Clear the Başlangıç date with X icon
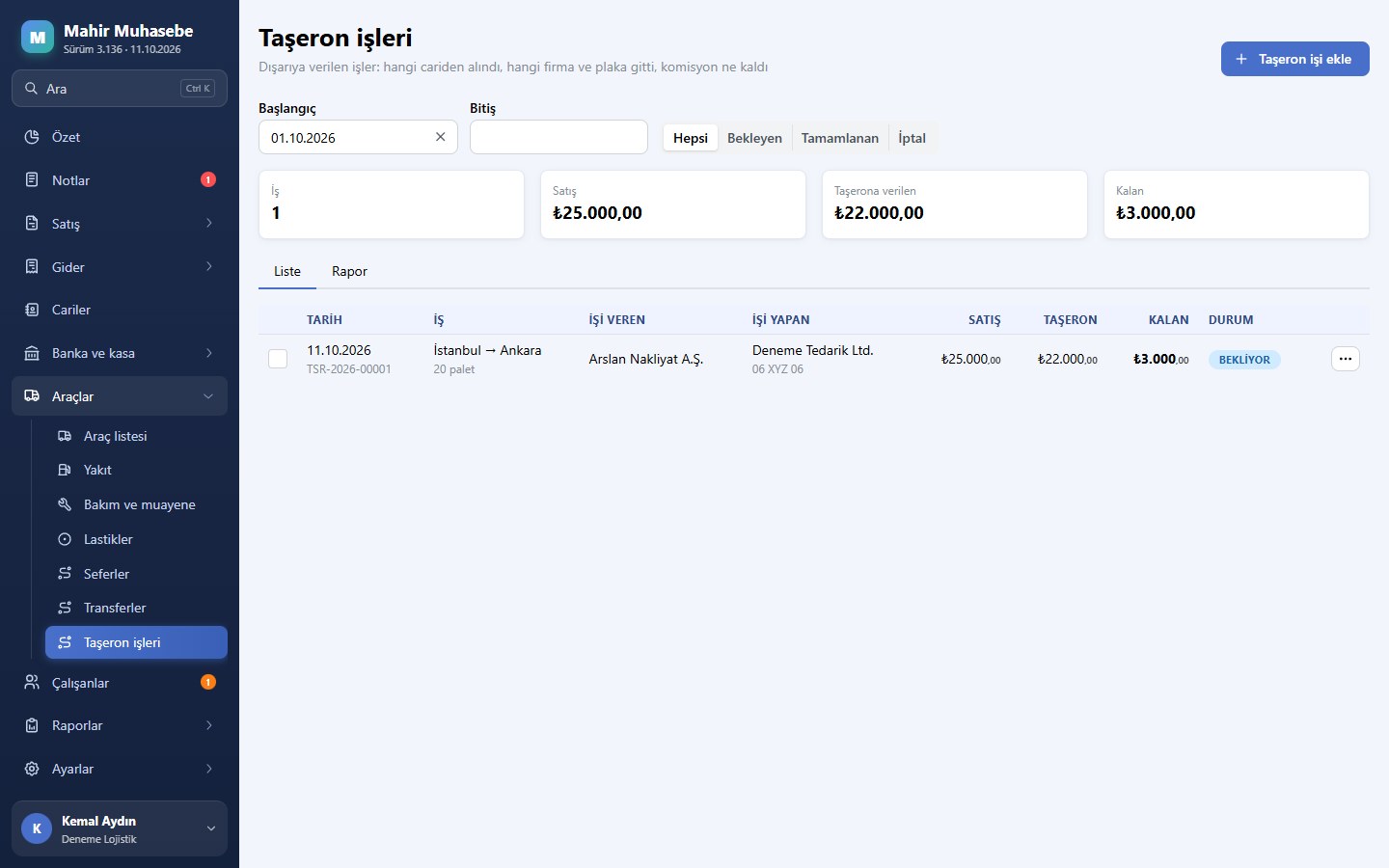Image resolution: width=1389 pixels, height=868 pixels. click(440, 137)
